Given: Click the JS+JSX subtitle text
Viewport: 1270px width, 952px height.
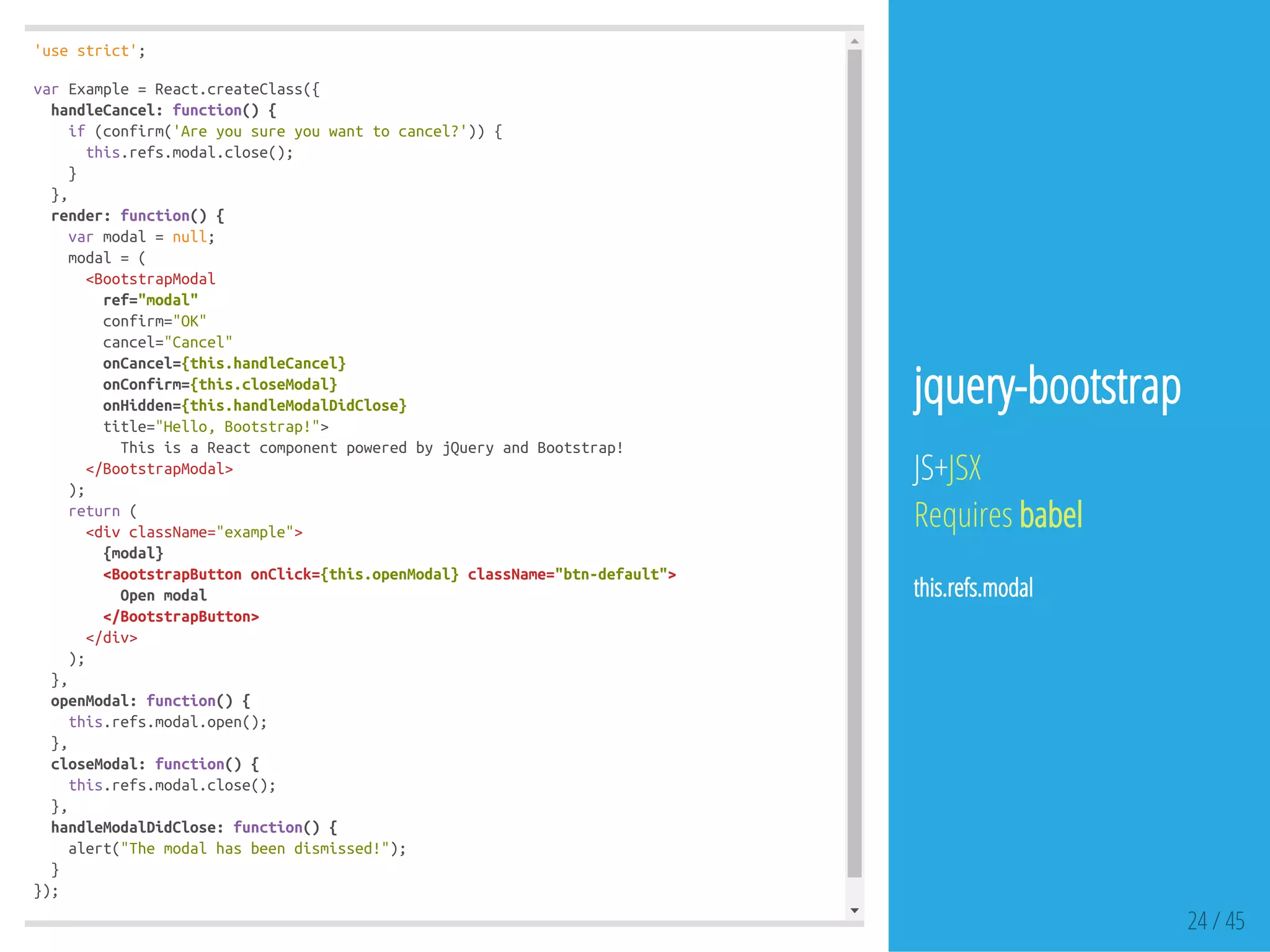Looking at the screenshot, I should click(x=947, y=468).
